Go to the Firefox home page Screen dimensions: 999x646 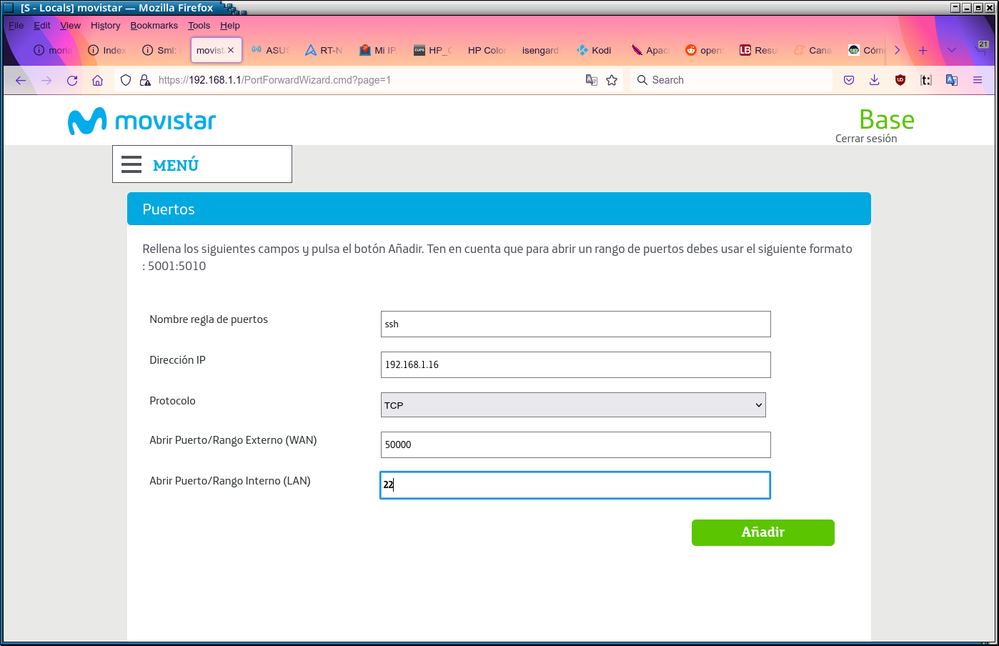(98, 80)
